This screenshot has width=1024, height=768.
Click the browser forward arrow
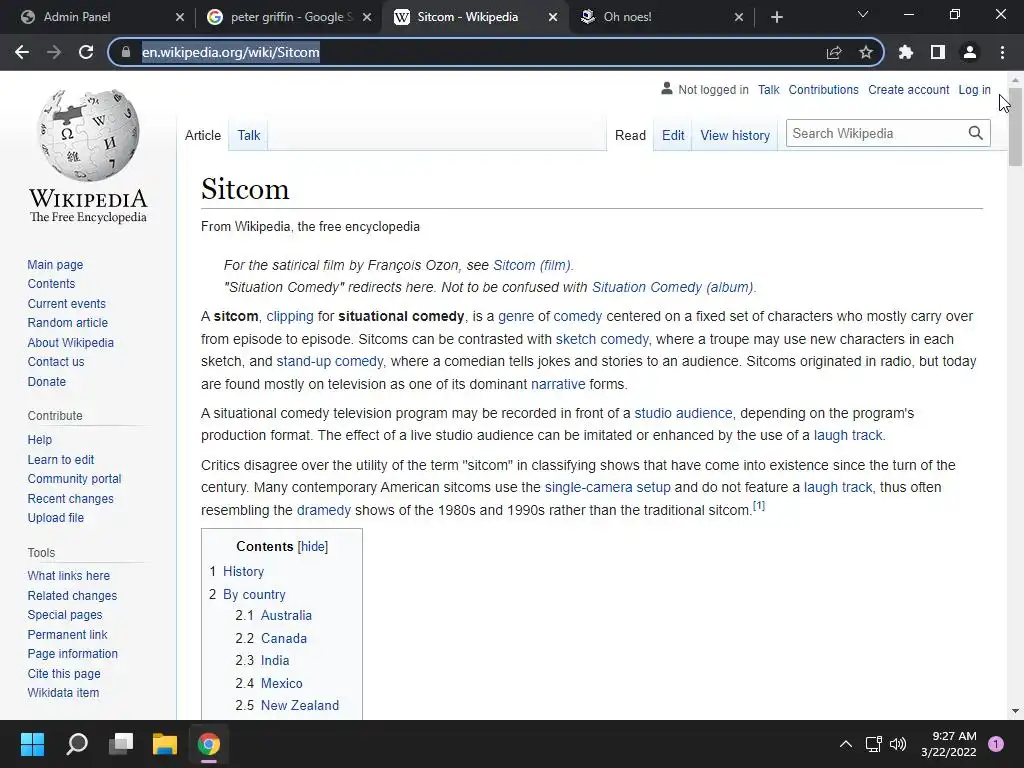54,52
